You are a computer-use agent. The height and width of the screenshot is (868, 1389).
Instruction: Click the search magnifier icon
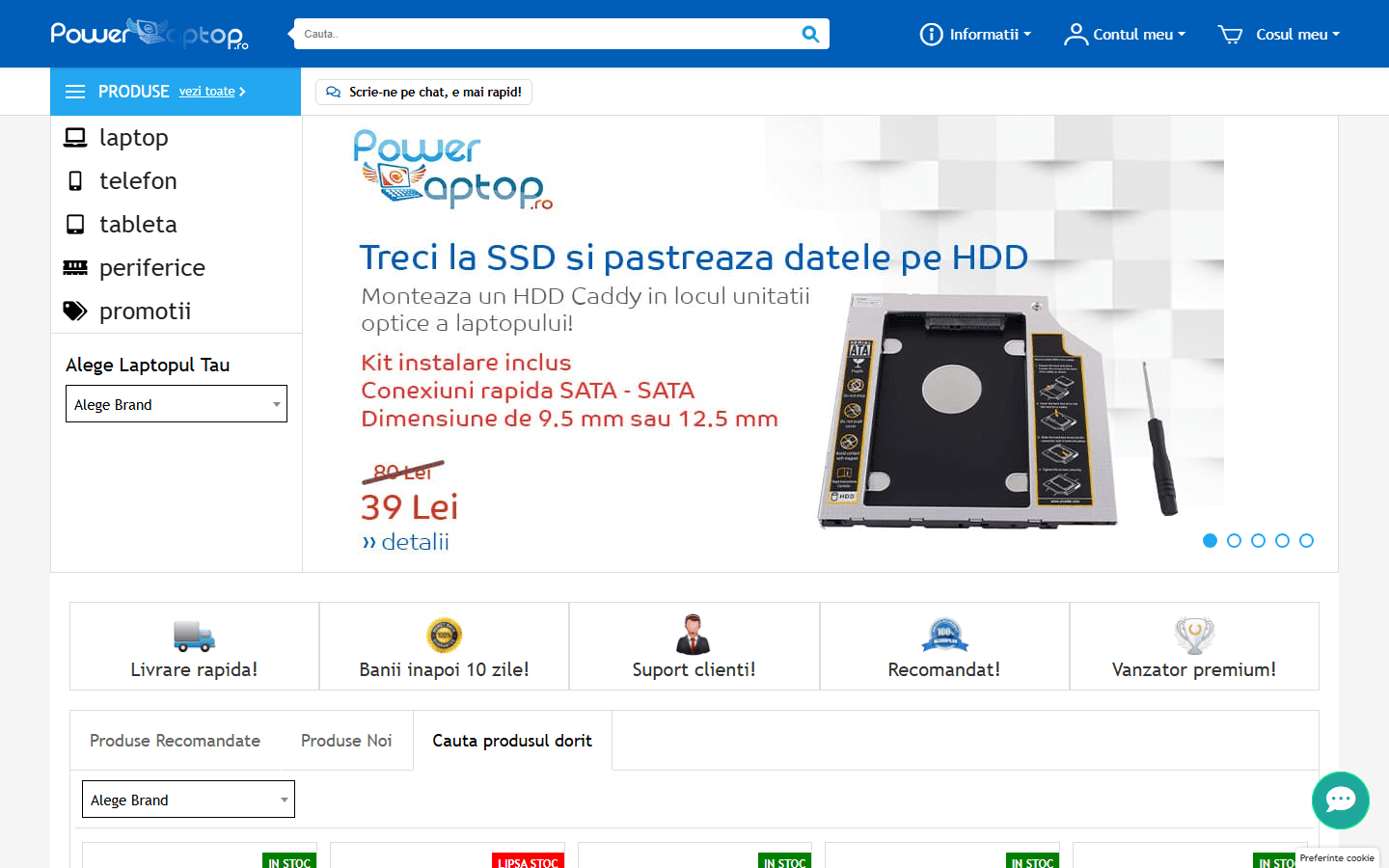(810, 34)
